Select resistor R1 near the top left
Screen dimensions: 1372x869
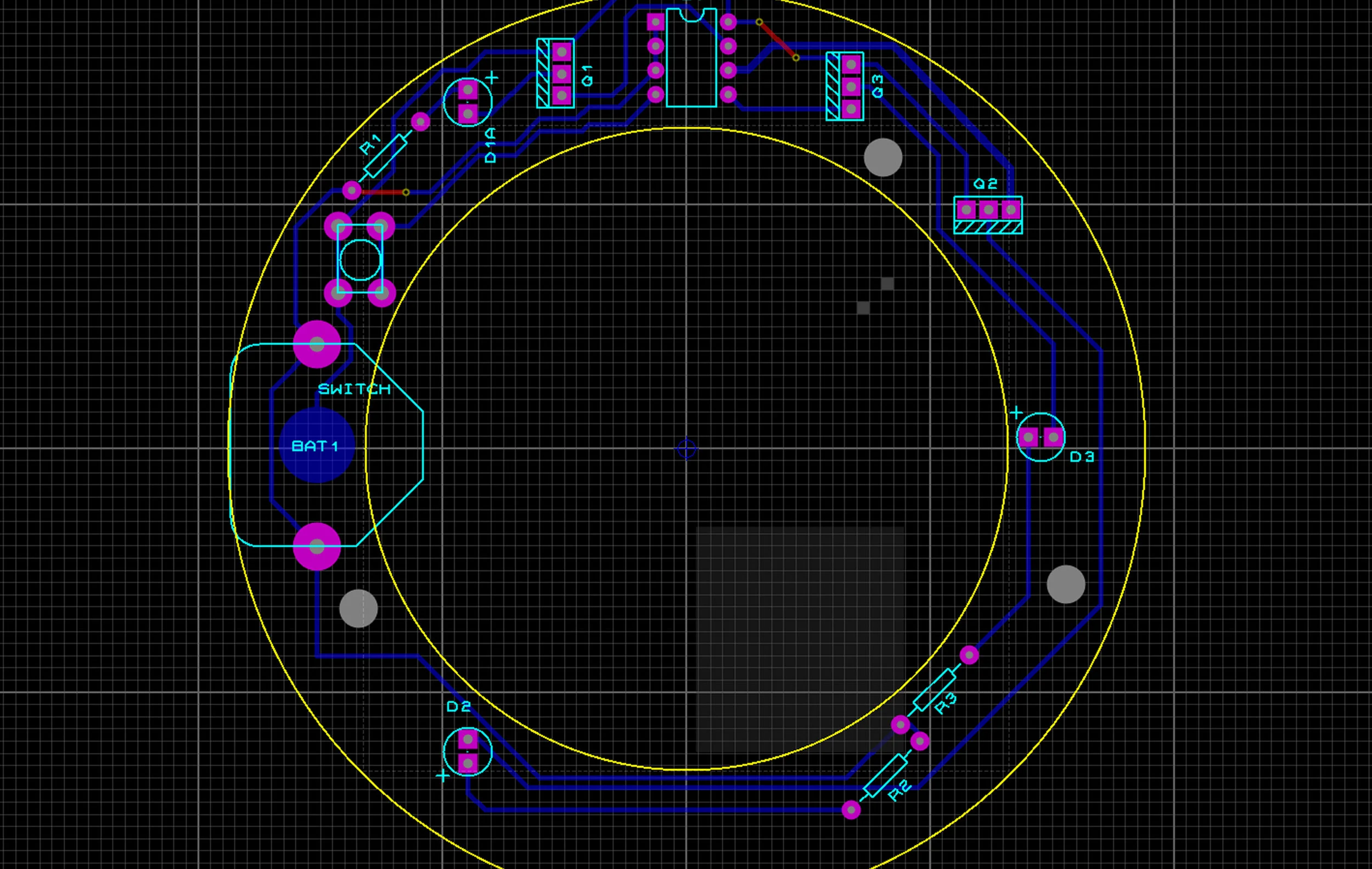tap(385, 155)
